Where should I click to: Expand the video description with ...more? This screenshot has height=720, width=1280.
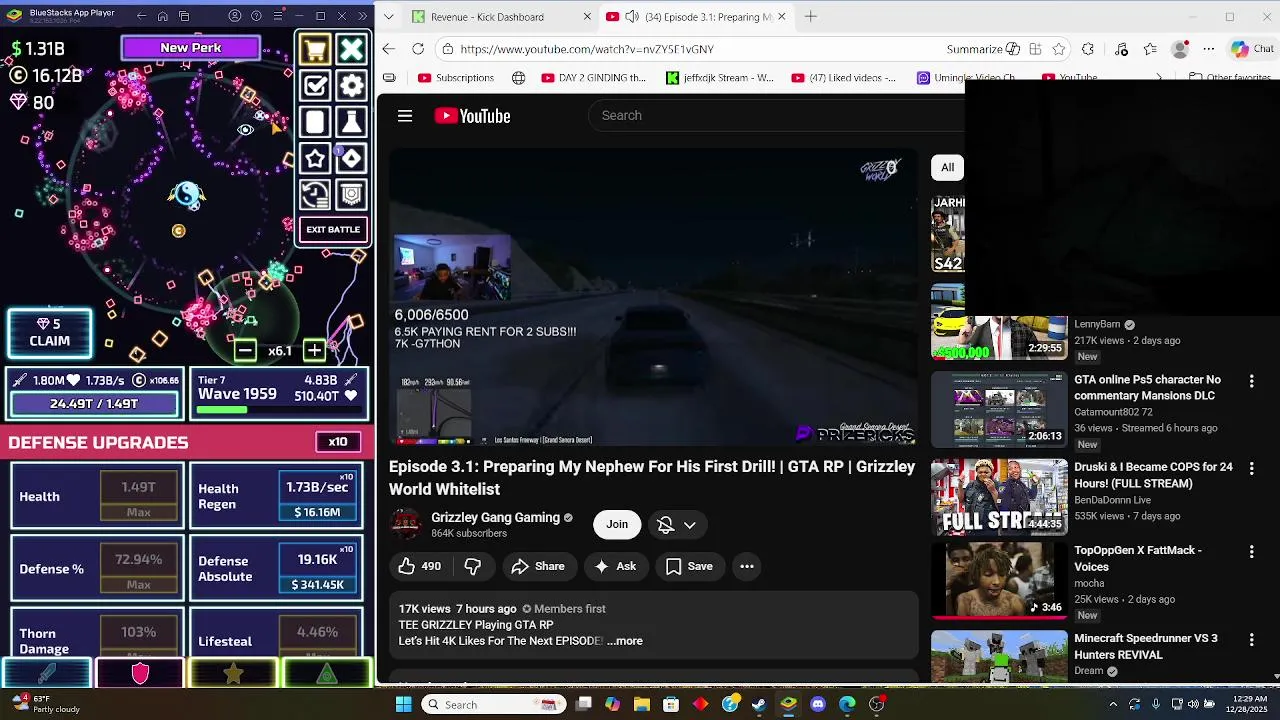click(625, 641)
